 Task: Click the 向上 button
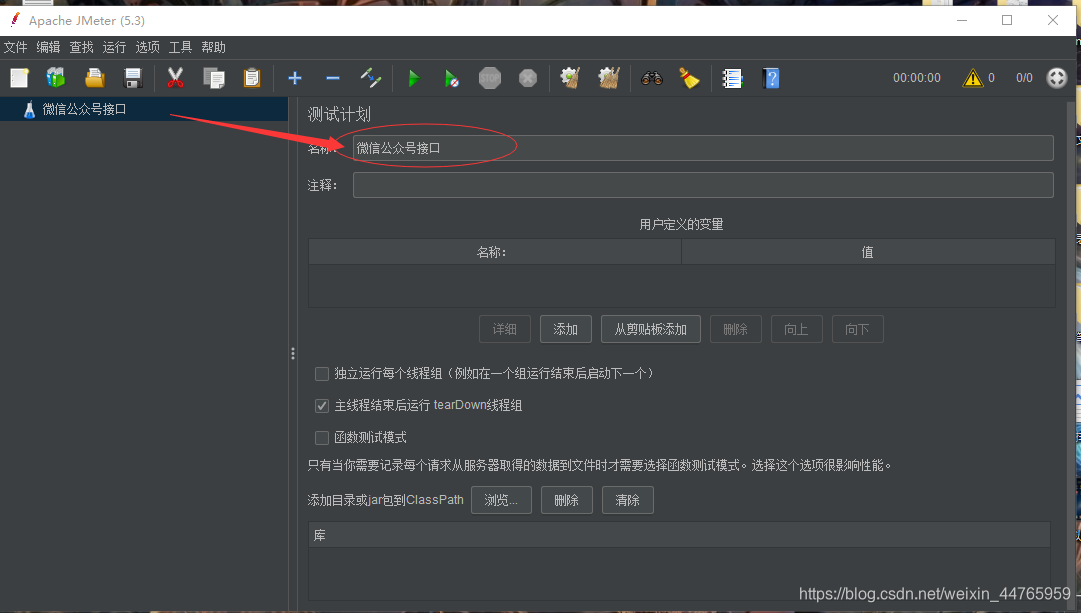796,329
